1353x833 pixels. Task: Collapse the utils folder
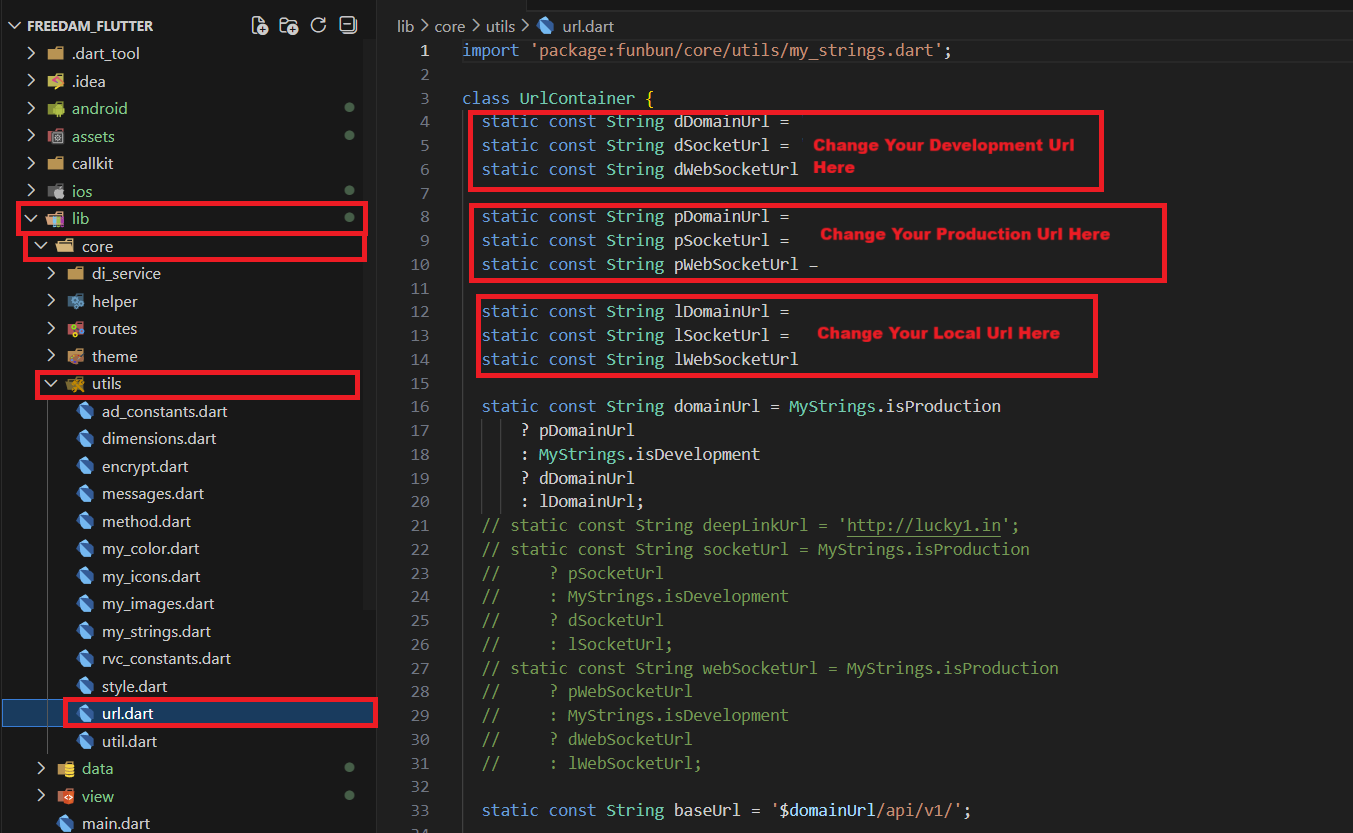tap(51, 384)
